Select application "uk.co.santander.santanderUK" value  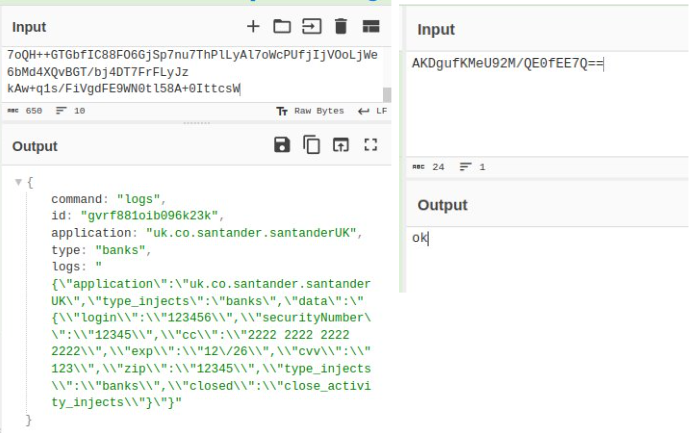pos(251,233)
